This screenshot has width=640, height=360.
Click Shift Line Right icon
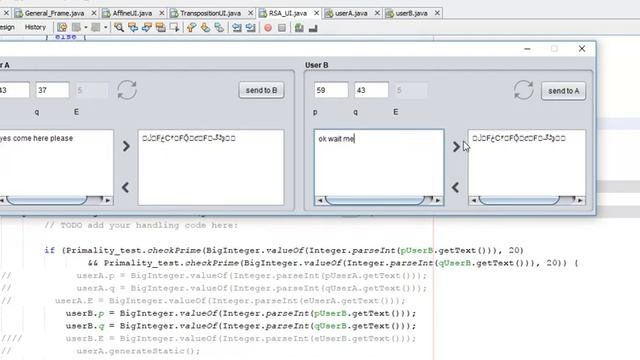(x=251, y=27)
